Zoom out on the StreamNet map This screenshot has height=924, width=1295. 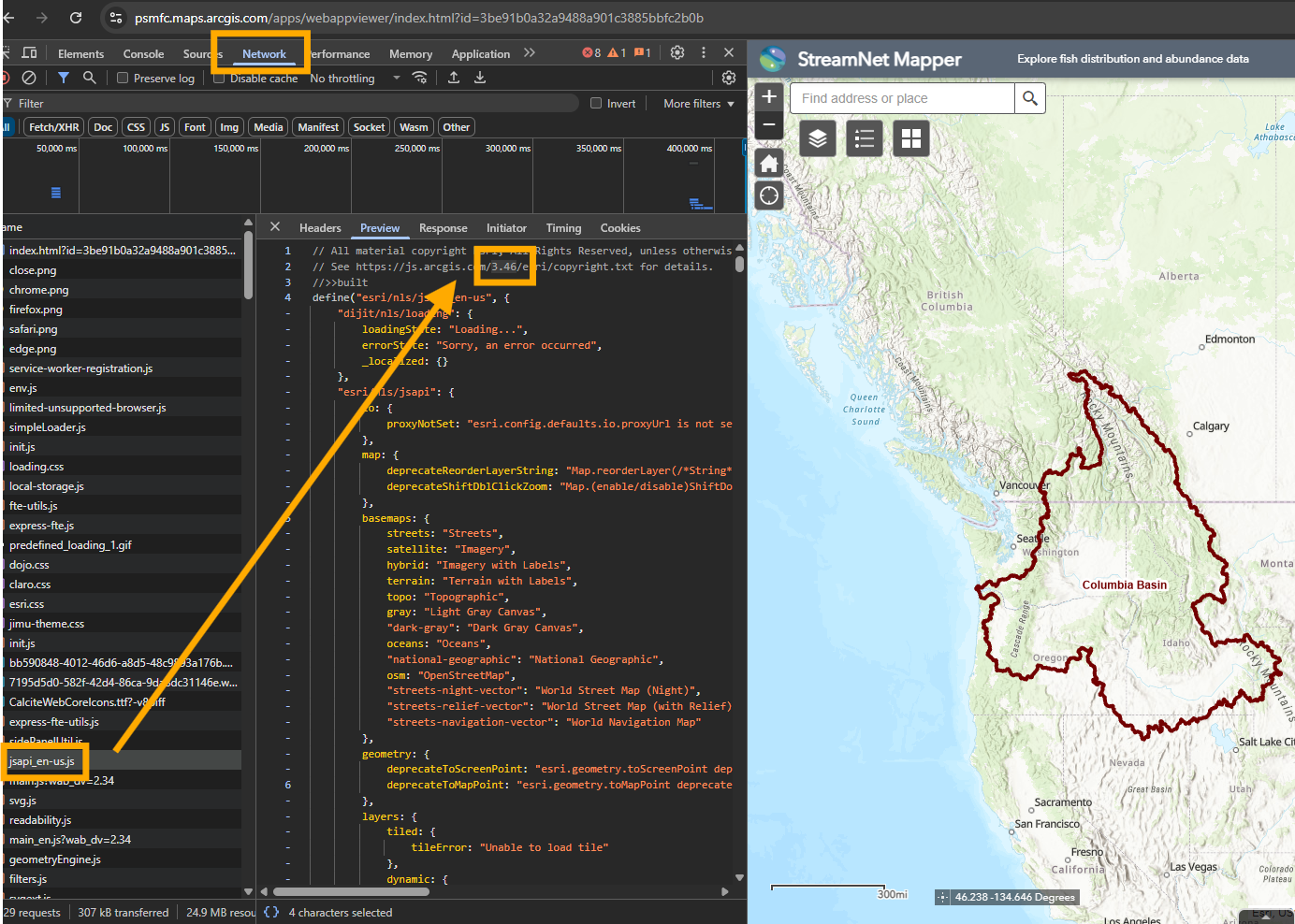point(769,124)
